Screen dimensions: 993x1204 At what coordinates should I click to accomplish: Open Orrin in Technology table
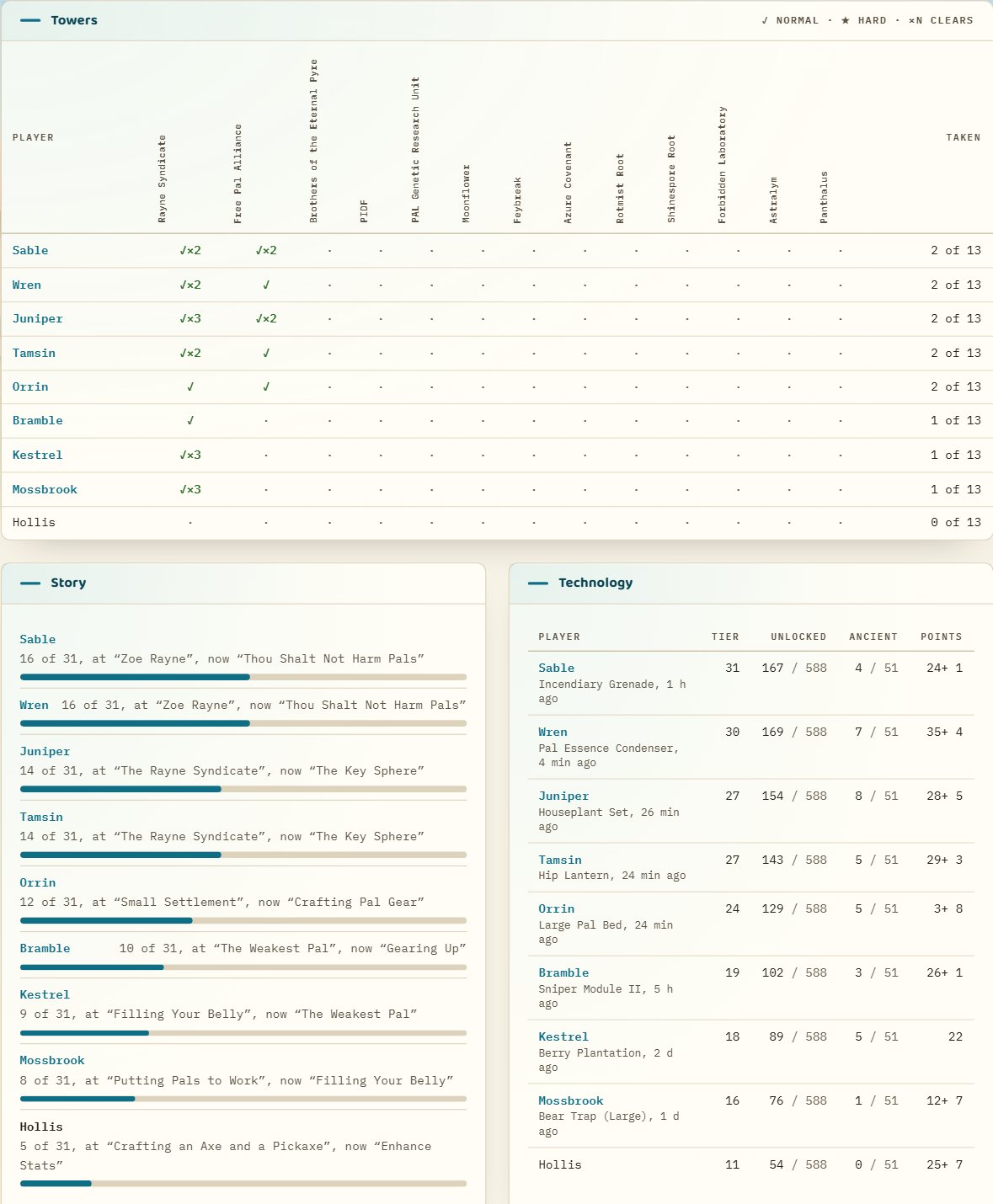tap(557, 909)
